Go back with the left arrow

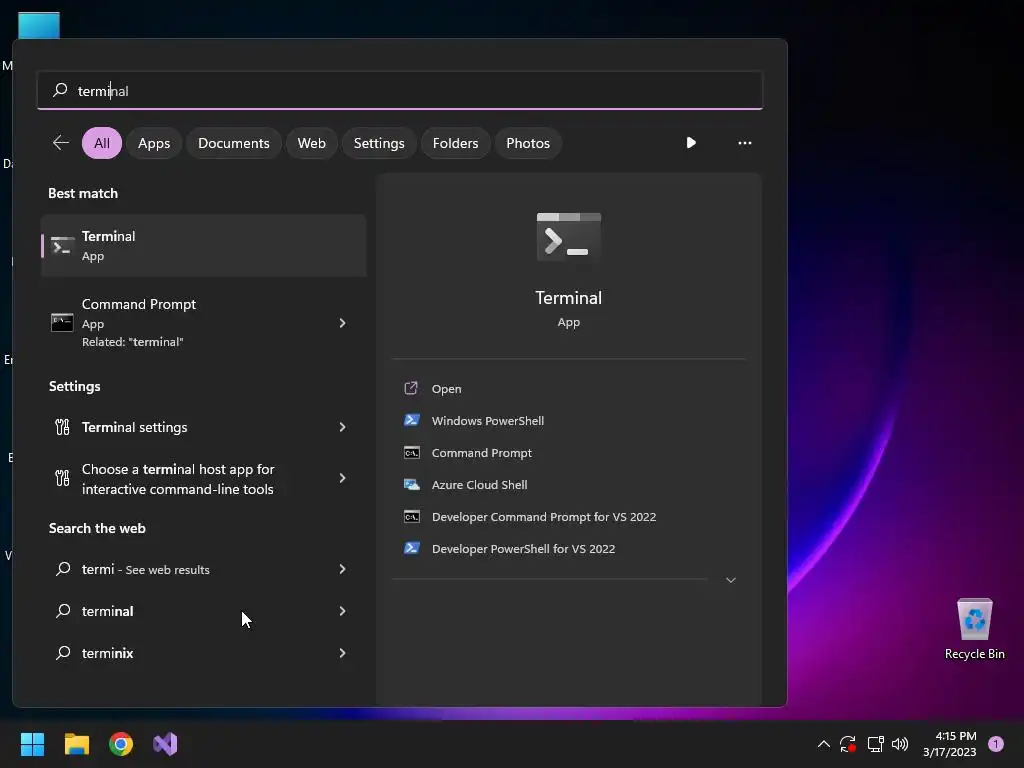61,142
